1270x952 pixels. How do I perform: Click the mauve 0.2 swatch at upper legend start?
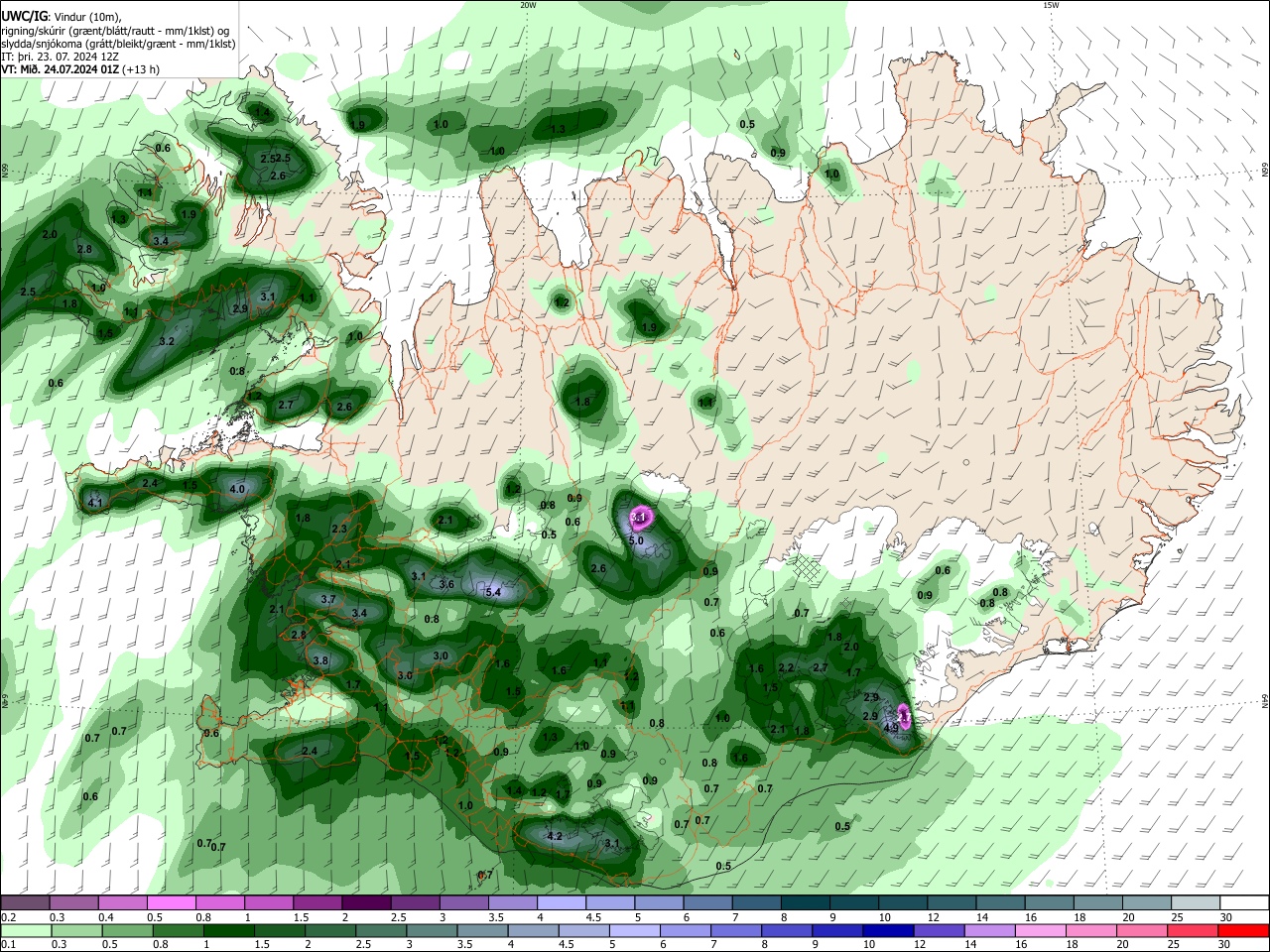point(25,902)
